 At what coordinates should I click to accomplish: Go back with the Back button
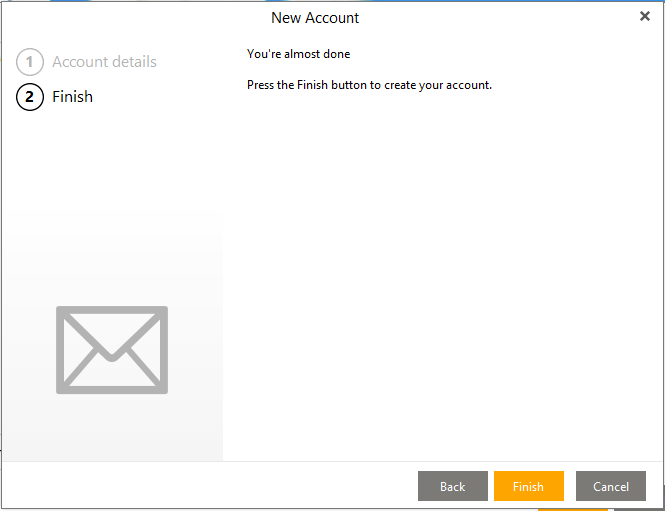452,486
